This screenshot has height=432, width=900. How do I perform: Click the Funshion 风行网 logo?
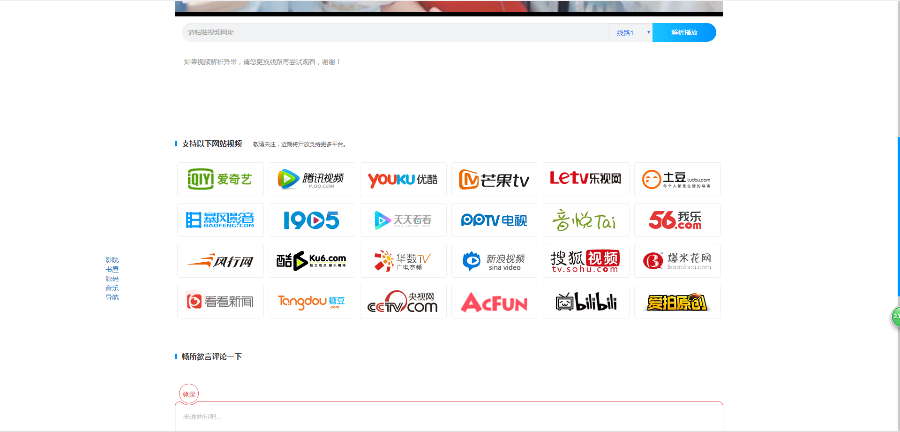point(220,261)
